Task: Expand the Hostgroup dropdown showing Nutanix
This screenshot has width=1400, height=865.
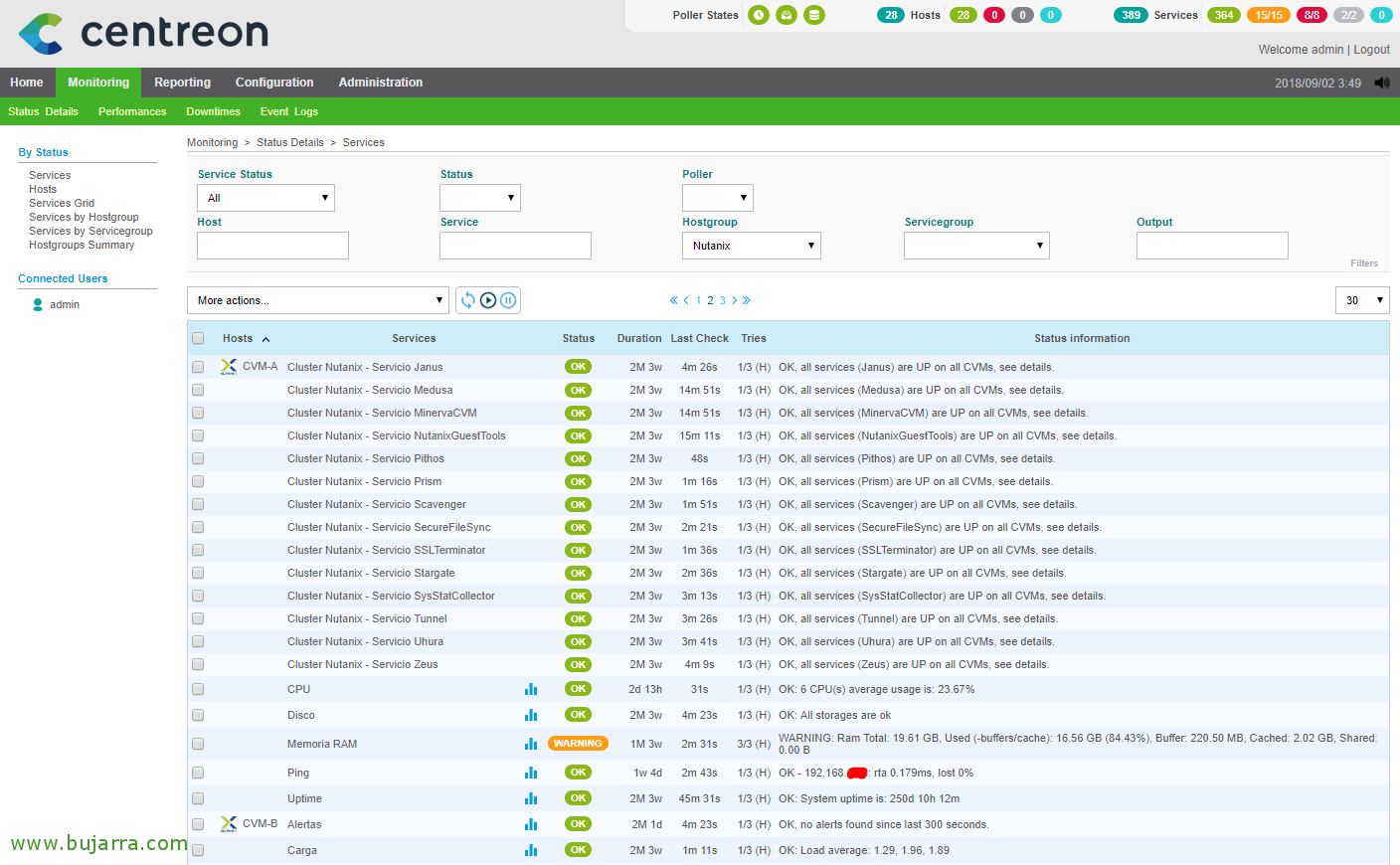Action: (x=751, y=246)
